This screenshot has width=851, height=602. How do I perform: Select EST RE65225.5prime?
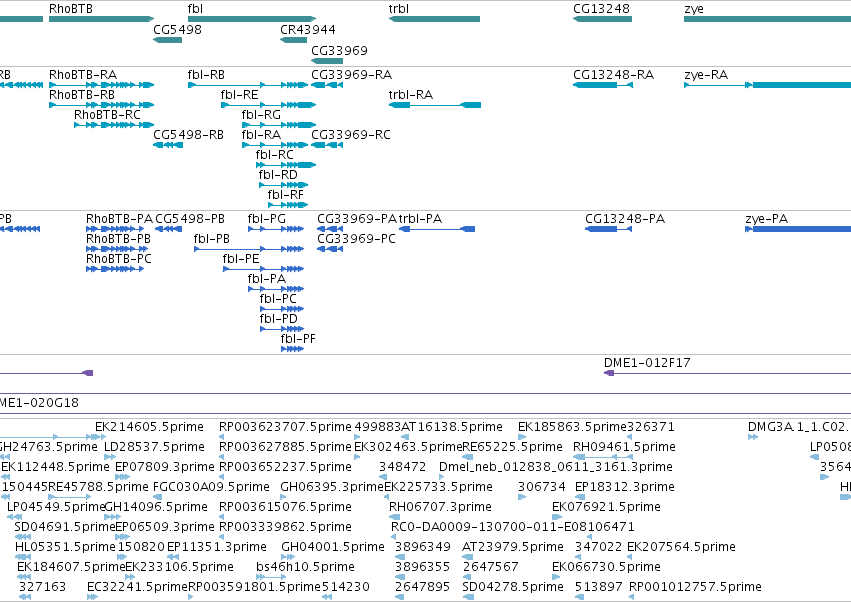[x=512, y=447]
